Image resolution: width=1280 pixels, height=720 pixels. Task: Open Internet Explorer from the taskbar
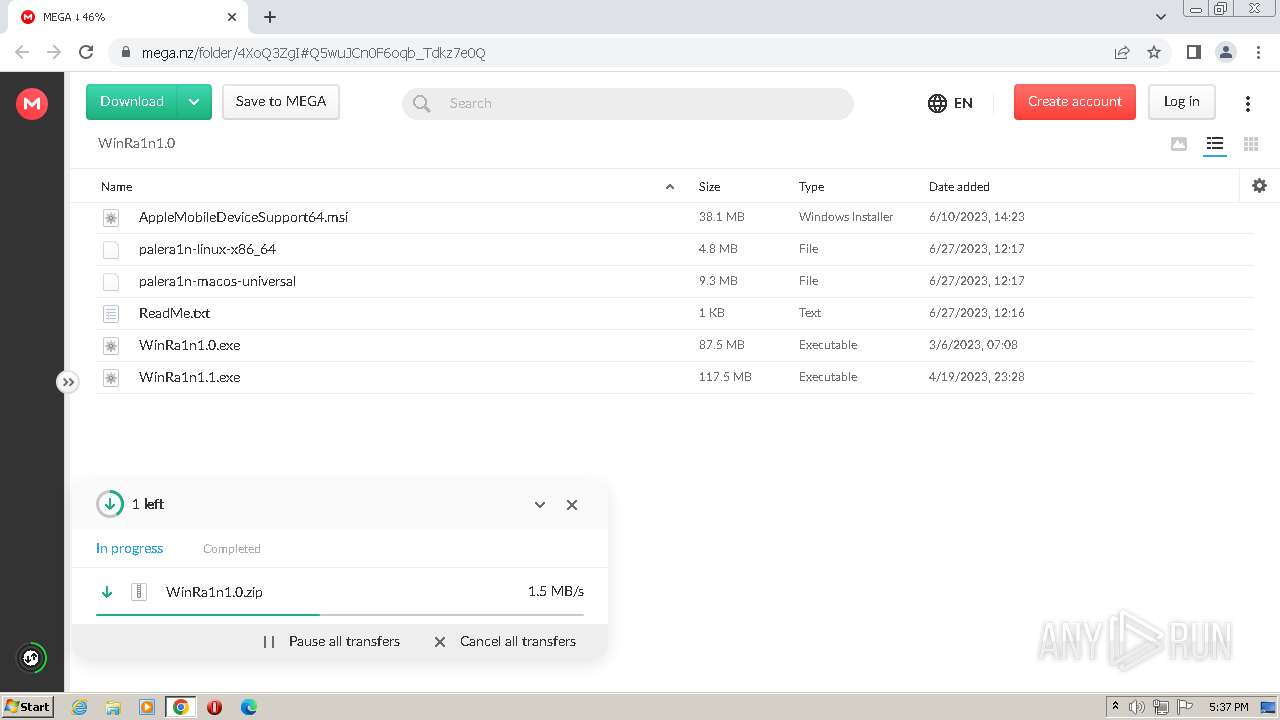tap(79, 707)
